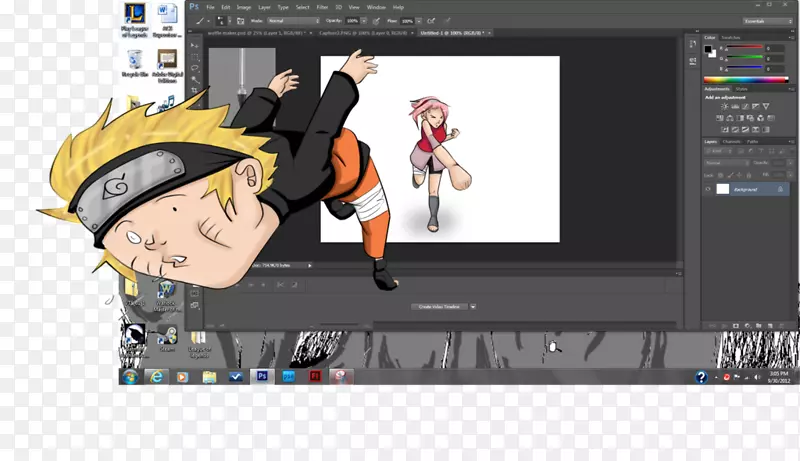Select the Background layer thumbnail
800x461 pixels.
click(x=722, y=188)
